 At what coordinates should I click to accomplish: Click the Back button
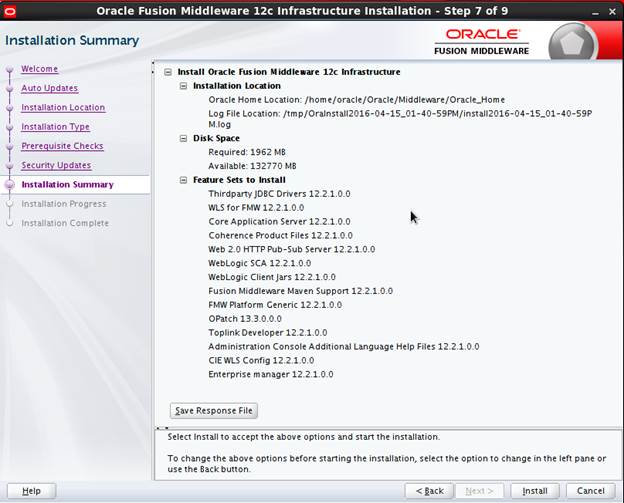[430, 491]
